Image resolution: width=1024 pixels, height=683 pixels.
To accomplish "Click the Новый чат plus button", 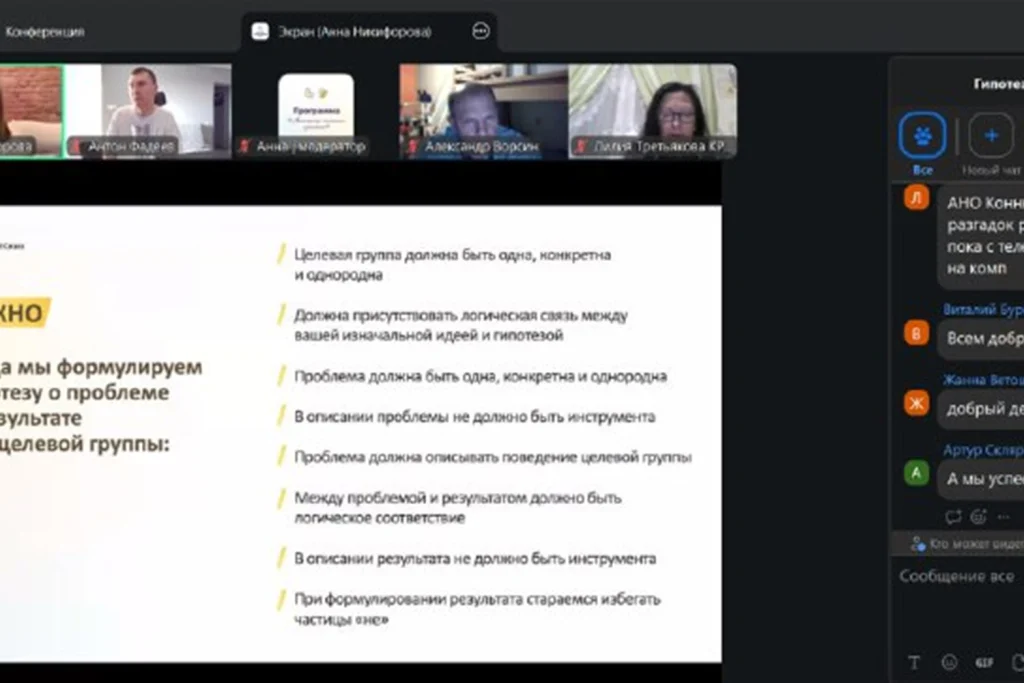I will (x=991, y=136).
